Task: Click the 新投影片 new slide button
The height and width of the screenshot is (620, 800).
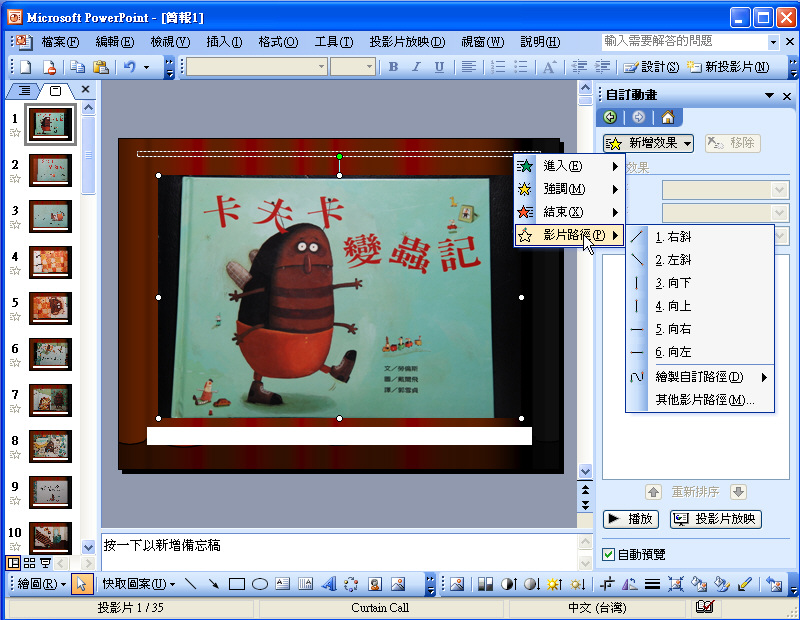Action: [728, 67]
